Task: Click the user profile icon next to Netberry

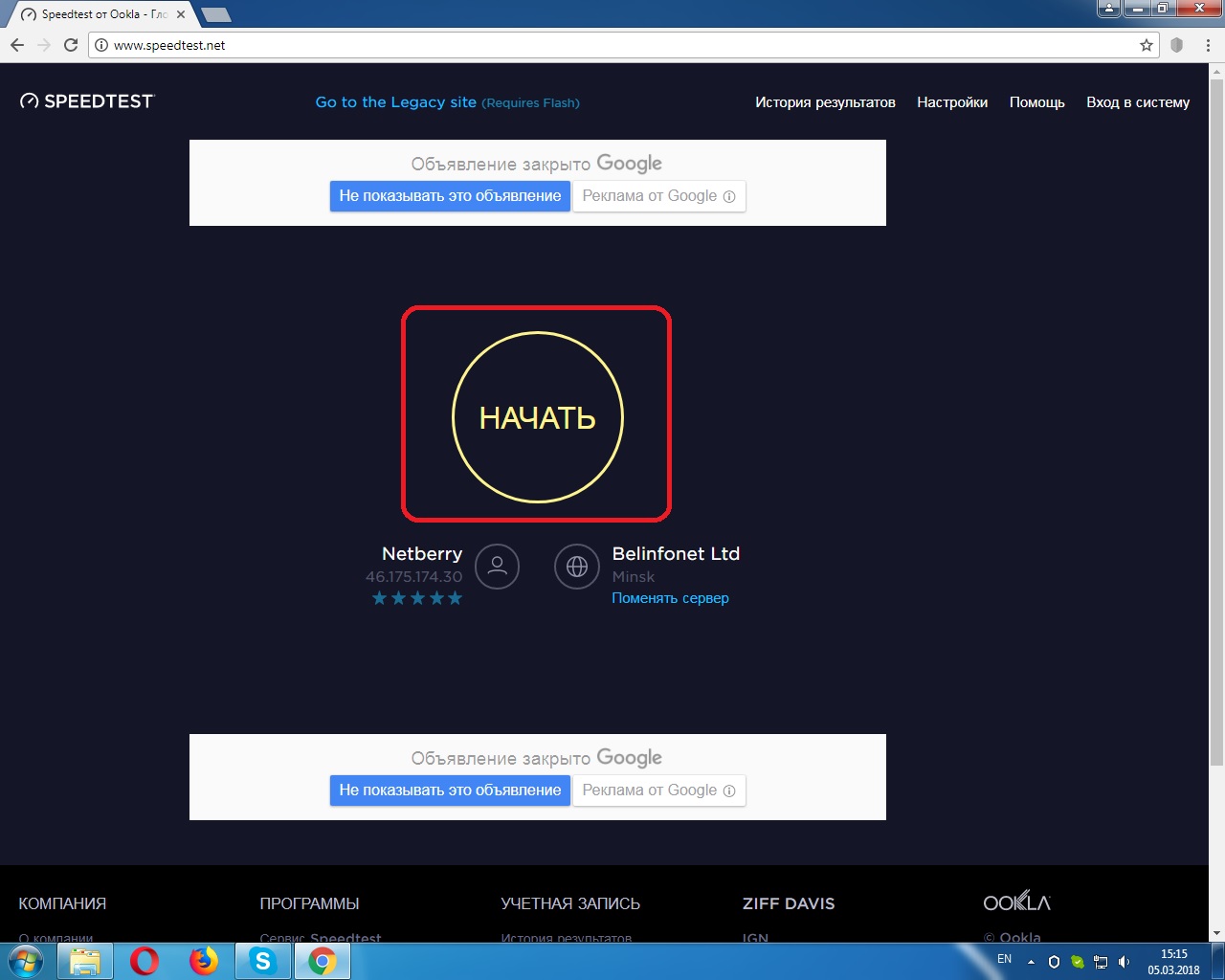Action: pyautogui.click(x=497, y=567)
